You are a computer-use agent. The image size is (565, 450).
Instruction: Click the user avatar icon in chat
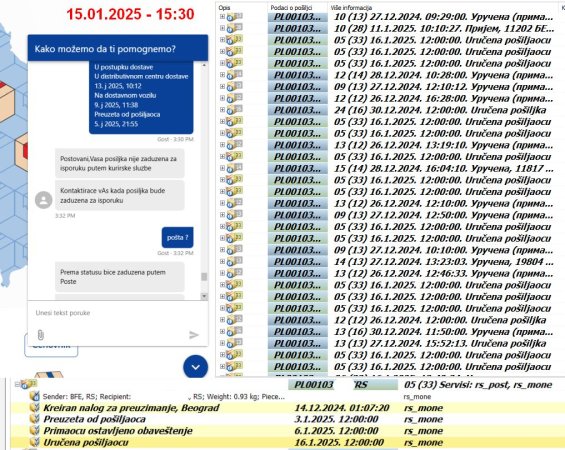tap(44, 200)
